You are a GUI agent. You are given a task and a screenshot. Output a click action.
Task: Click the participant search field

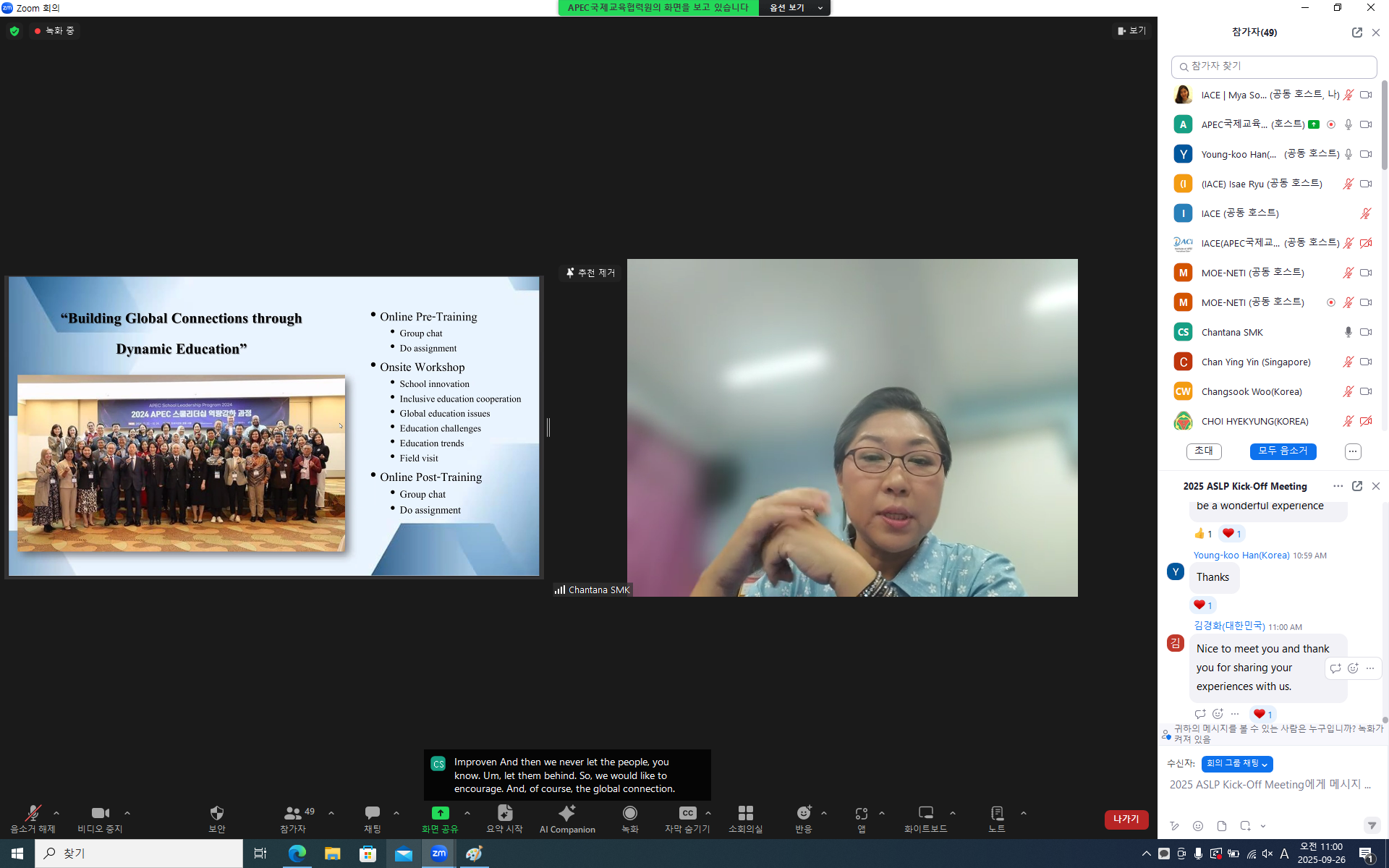click(1273, 67)
